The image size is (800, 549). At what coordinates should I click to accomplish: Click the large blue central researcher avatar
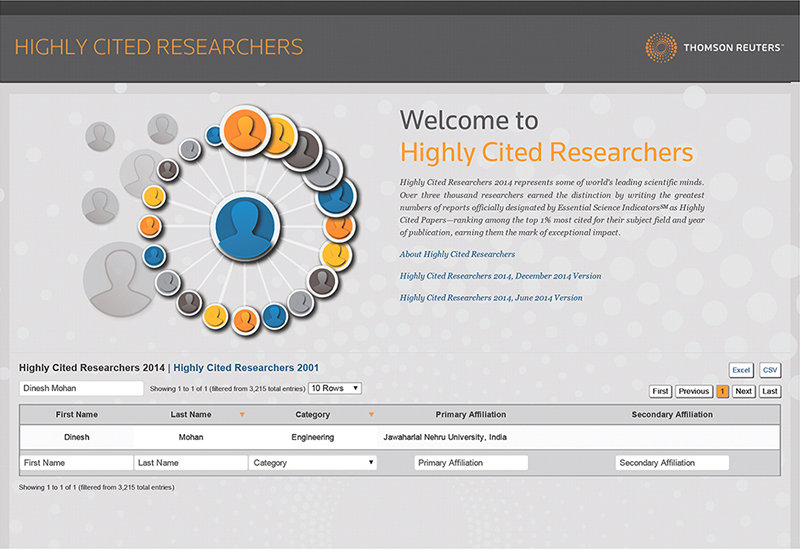click(245, 228)
